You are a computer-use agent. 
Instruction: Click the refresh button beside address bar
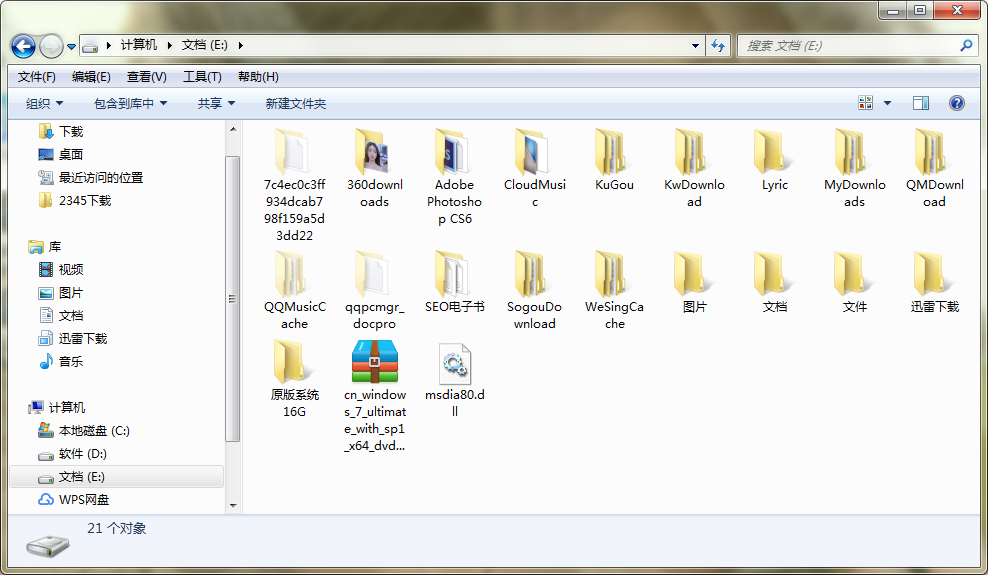718,46
